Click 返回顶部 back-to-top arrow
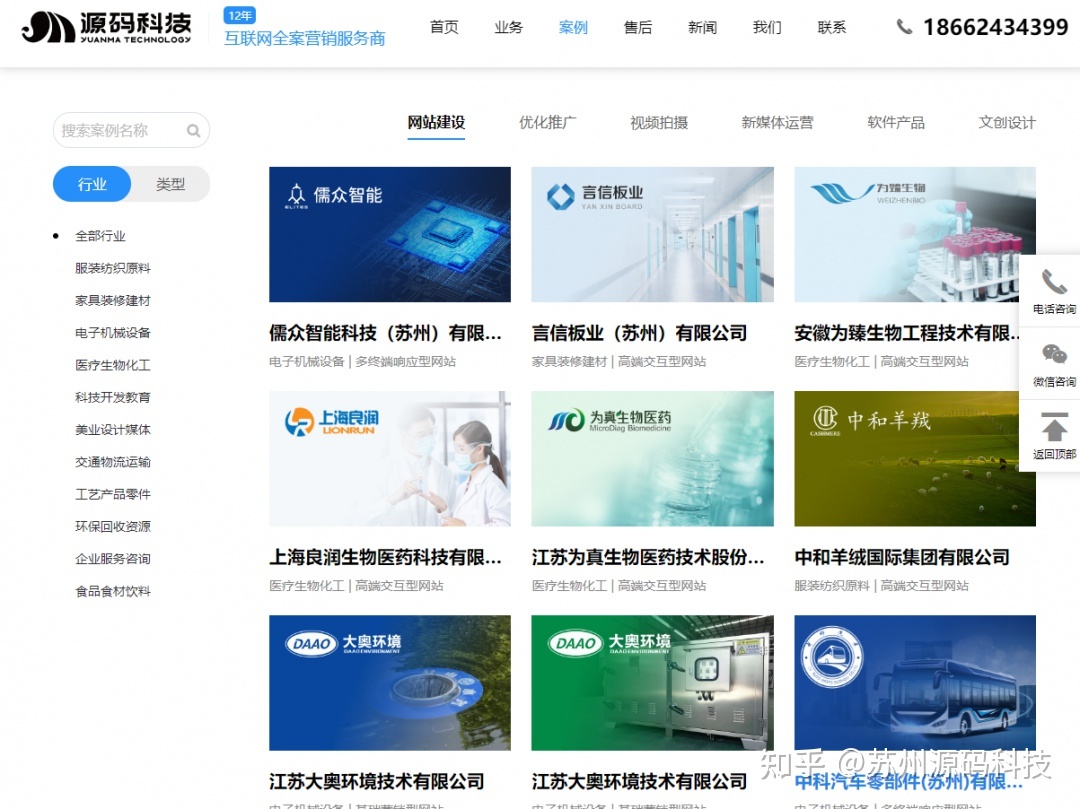This screenshot has height=809, width=1080. [1054, 436]
